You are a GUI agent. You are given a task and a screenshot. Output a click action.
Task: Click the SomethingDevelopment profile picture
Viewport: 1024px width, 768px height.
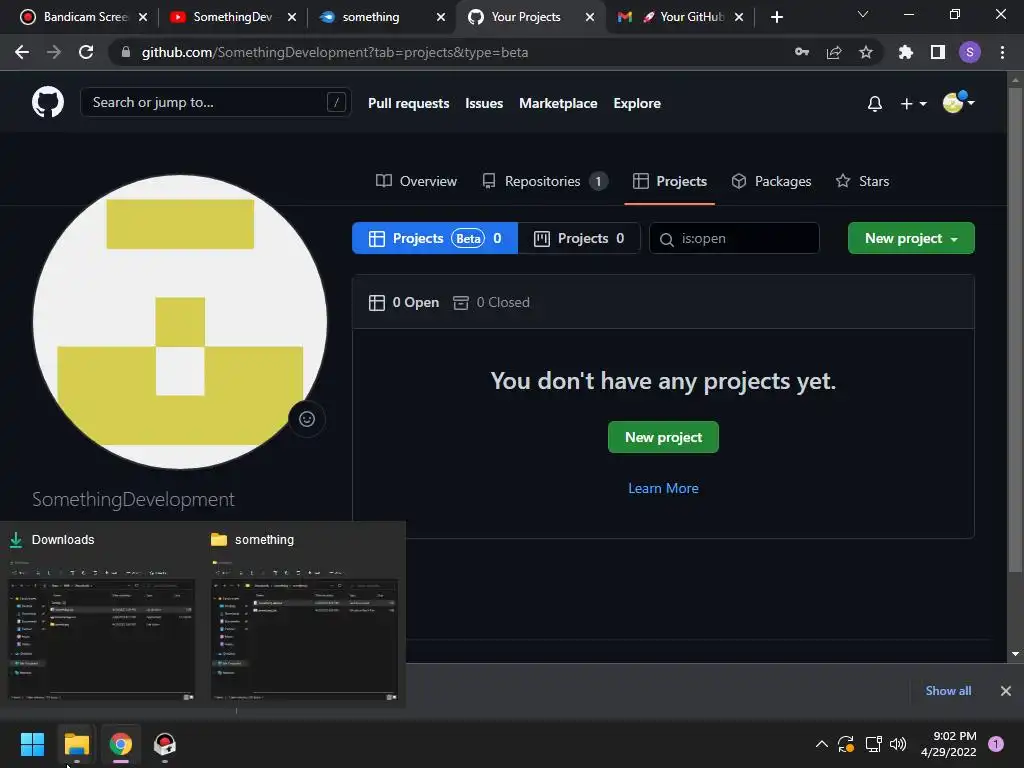click(180, 321)
